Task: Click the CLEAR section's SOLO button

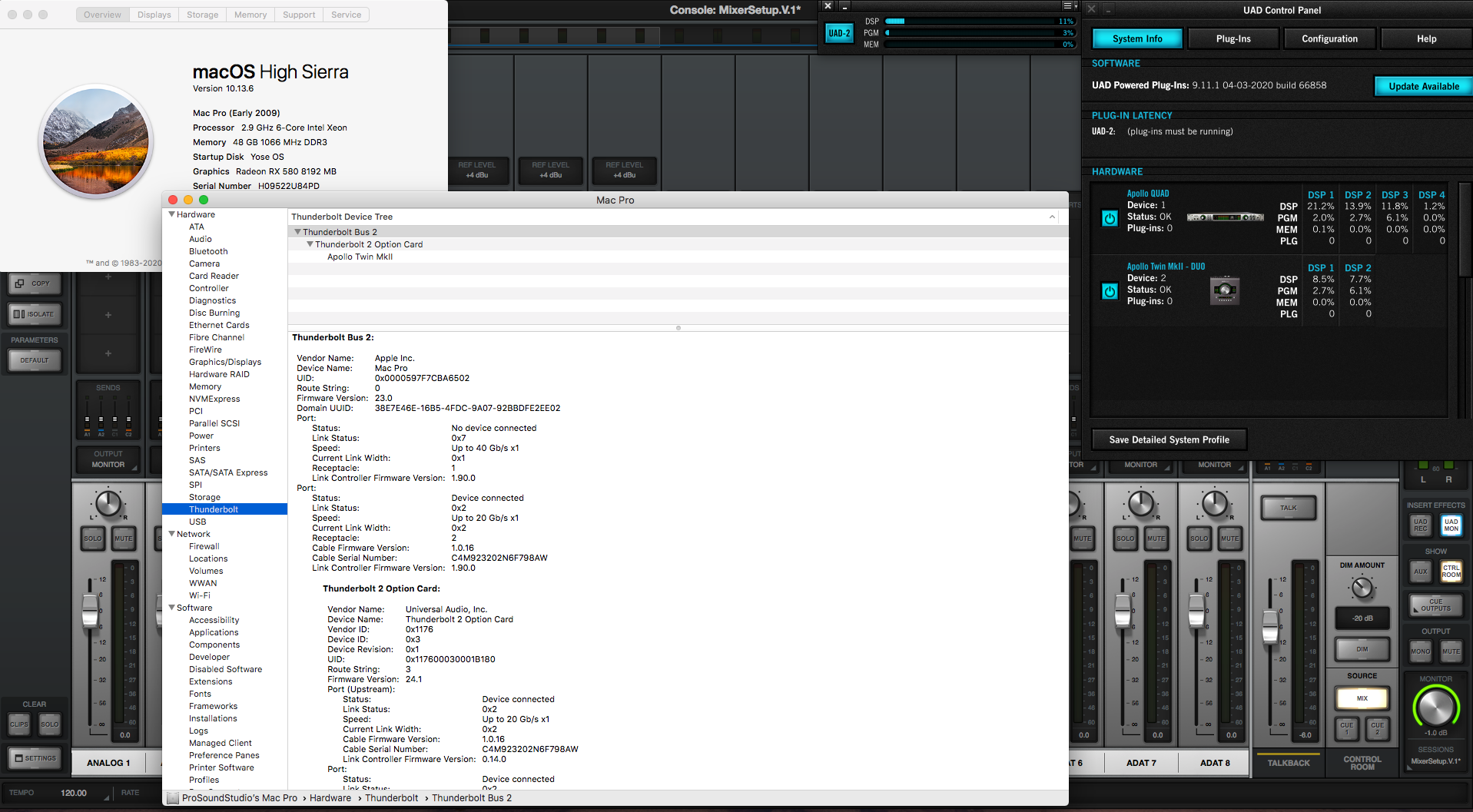Action: 49,724
